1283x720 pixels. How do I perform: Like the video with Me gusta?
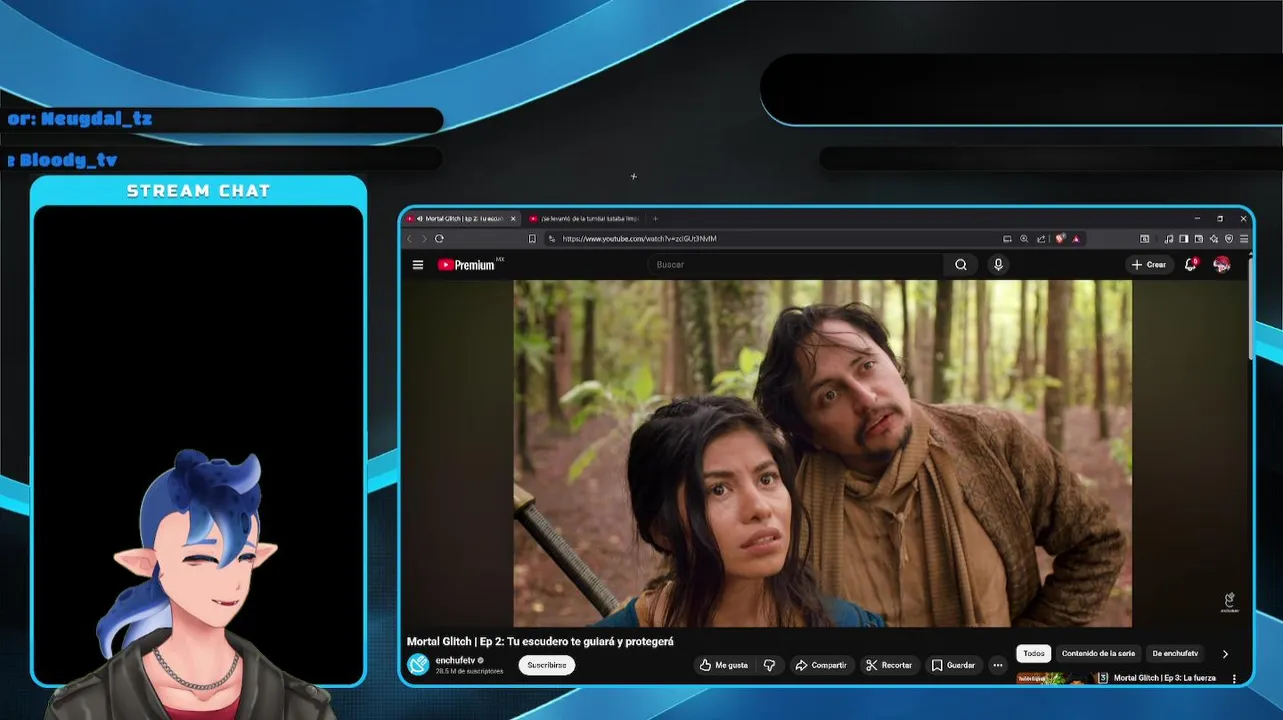[724, 665]
